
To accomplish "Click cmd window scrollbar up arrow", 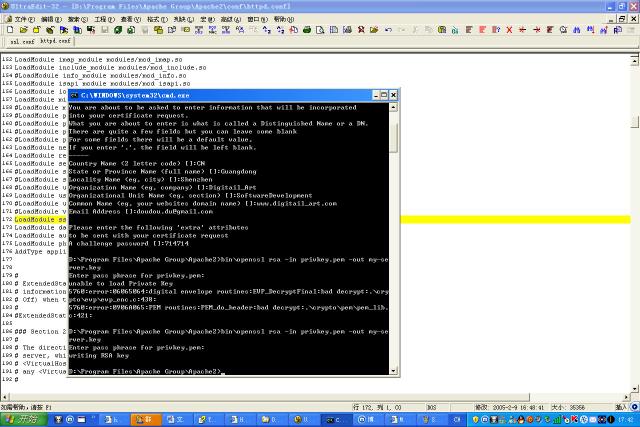I will coord(393,107).
